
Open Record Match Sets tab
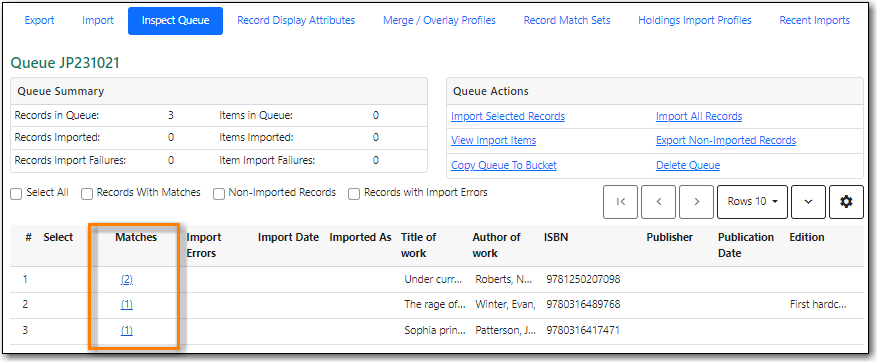point(567,21)
